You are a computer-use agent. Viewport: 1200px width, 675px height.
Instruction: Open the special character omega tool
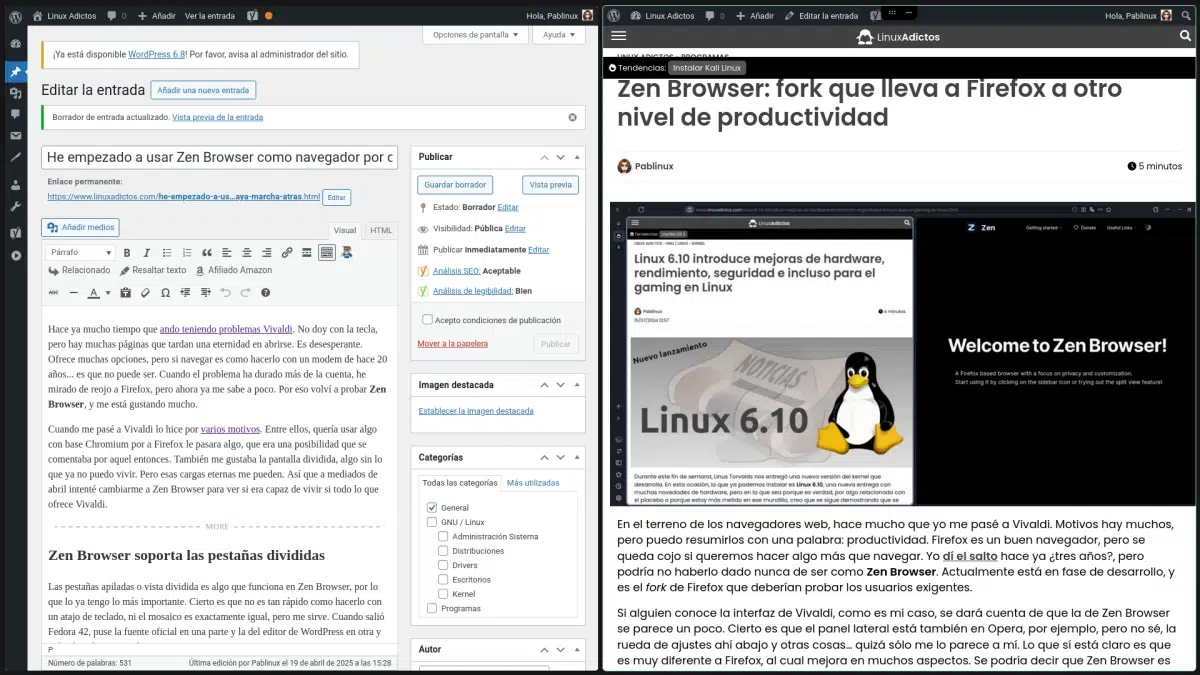pyautogui.click(x=165, y=293)
